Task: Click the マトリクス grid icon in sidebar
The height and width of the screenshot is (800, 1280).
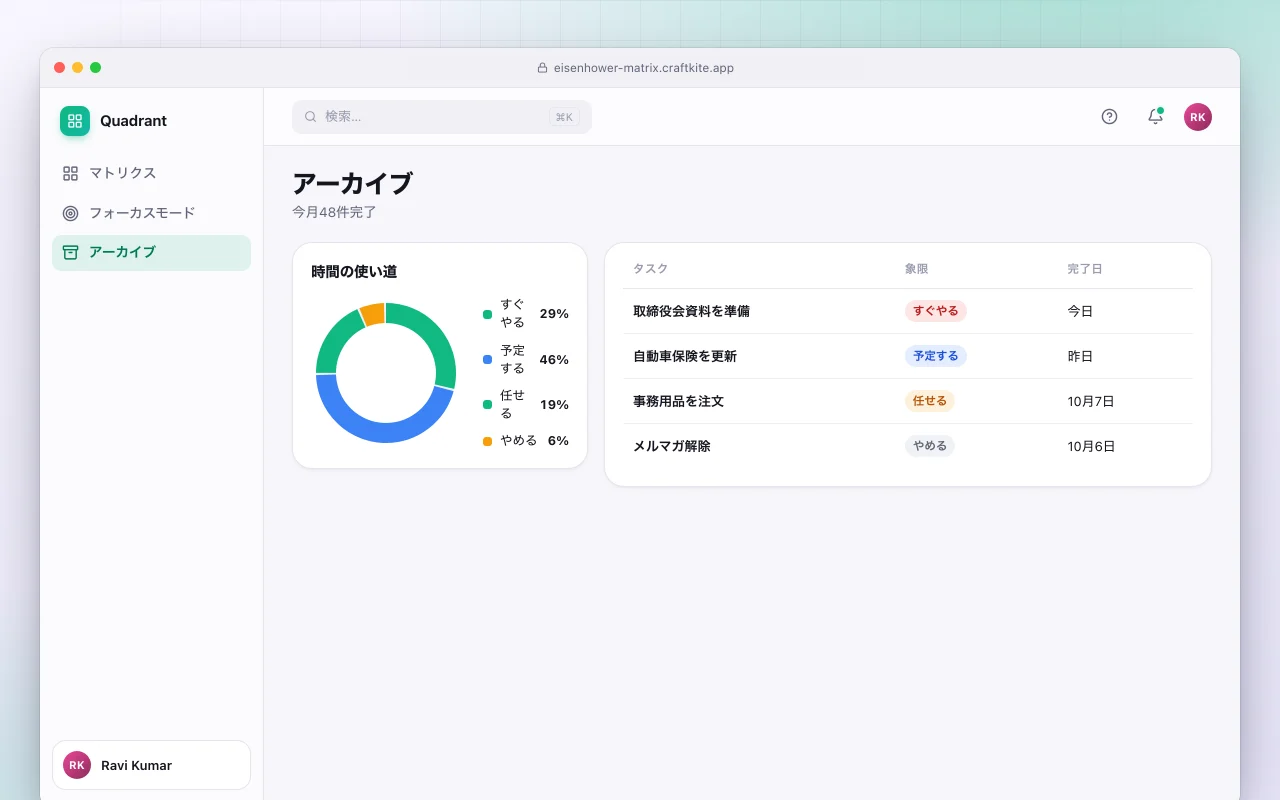Action: (x=70, y=173)
